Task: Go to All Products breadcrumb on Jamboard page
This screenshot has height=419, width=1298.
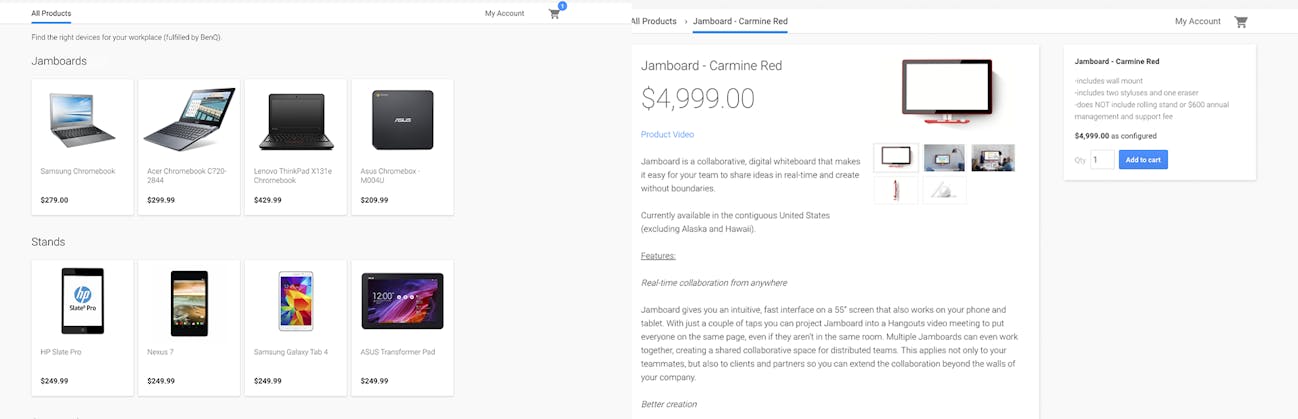Action: 654,21
